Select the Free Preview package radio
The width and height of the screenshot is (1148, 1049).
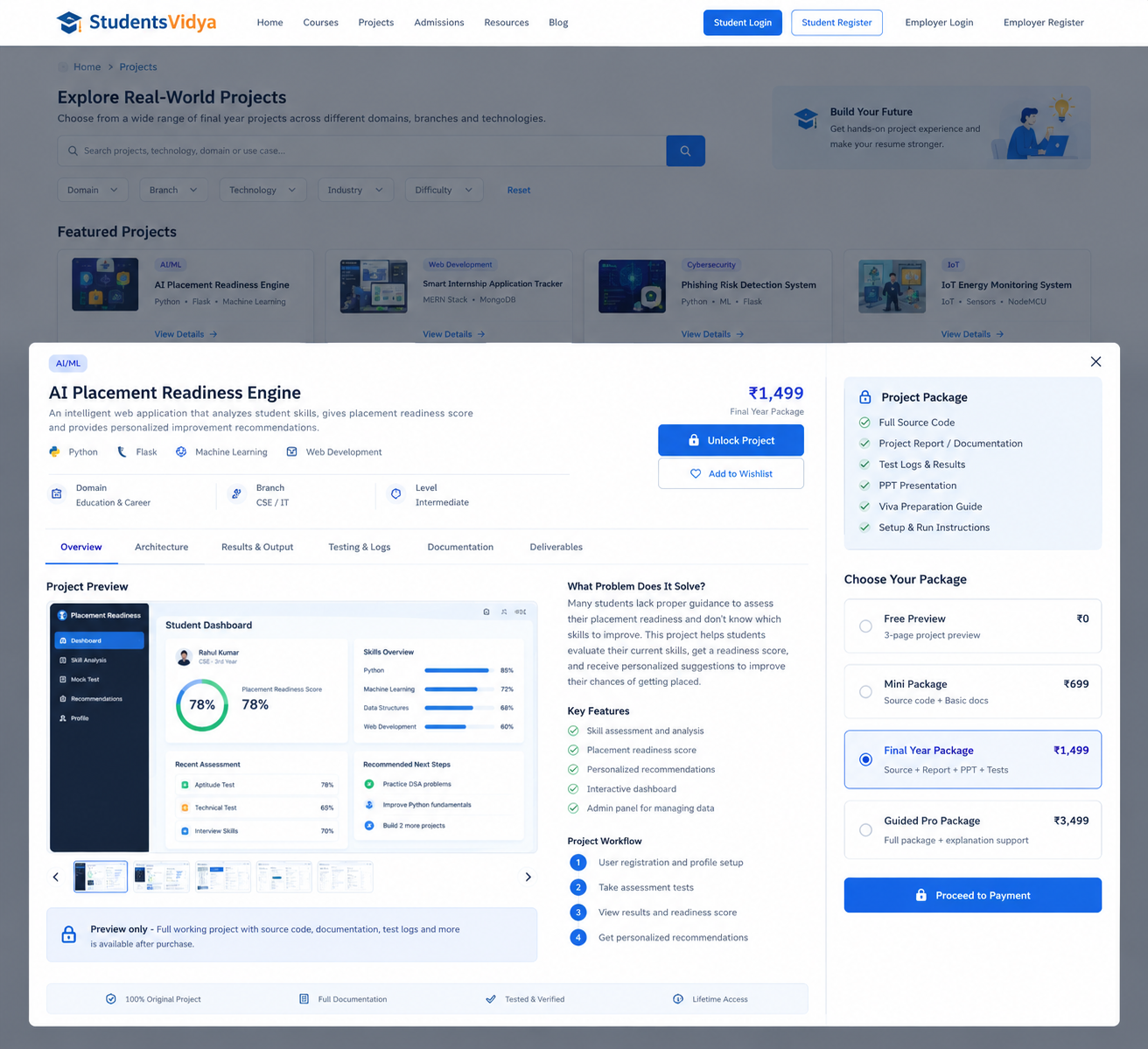(x=865, y=626)
